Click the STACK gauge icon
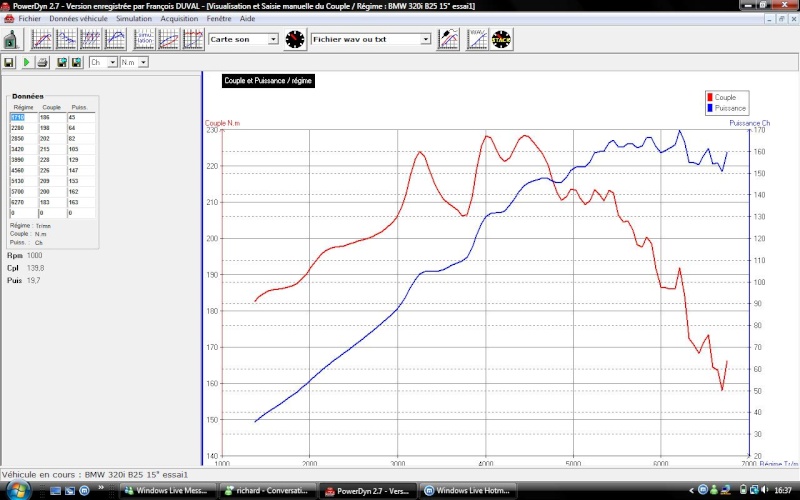 (502, 39)
